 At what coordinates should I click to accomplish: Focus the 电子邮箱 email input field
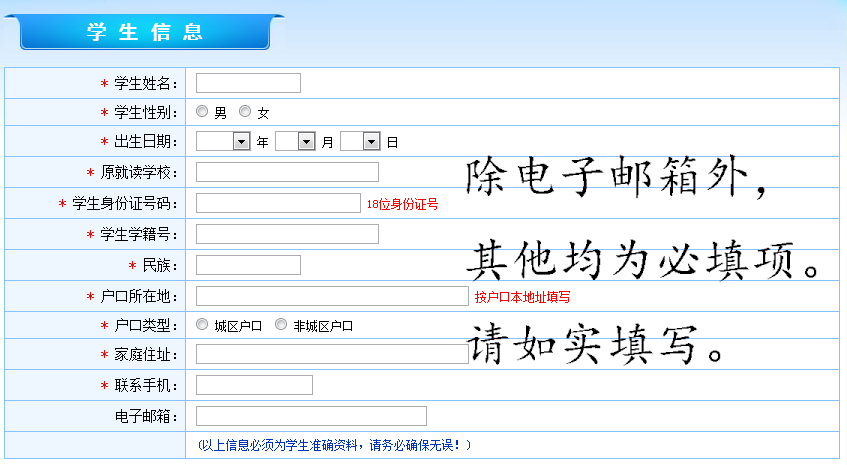click(311, 416)
